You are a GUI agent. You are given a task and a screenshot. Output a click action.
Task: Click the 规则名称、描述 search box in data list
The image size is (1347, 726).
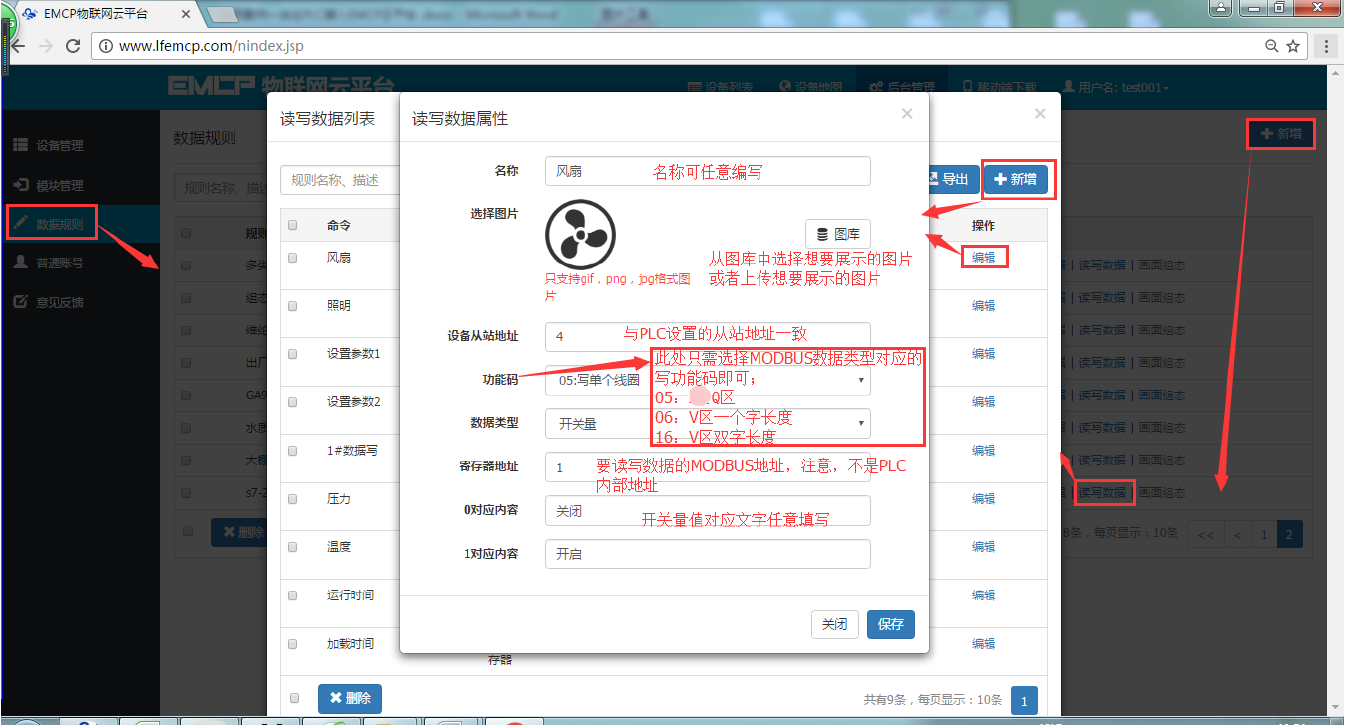(x=340, y=180)
